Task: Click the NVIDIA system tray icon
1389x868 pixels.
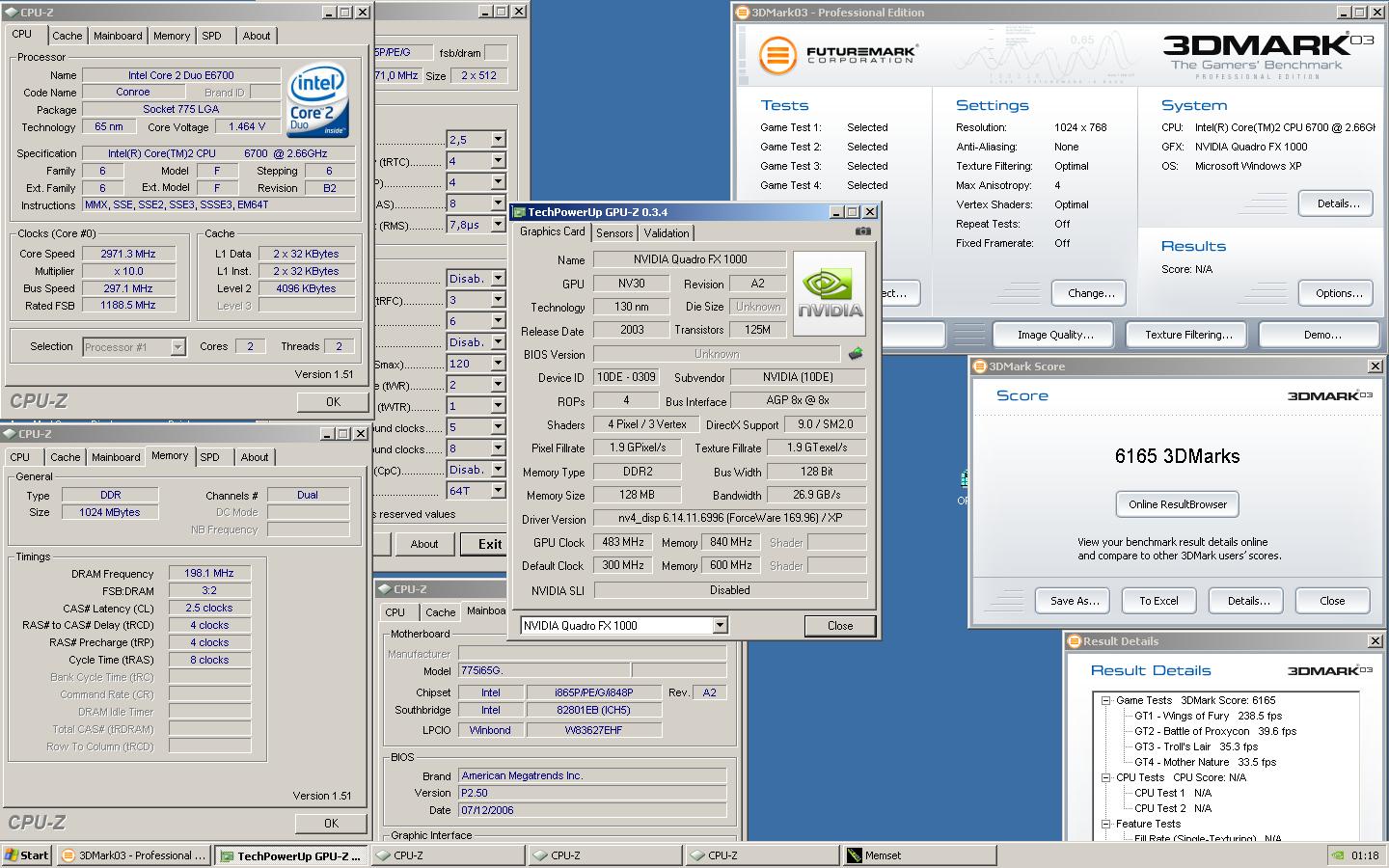Action: tap(1336, 855)
